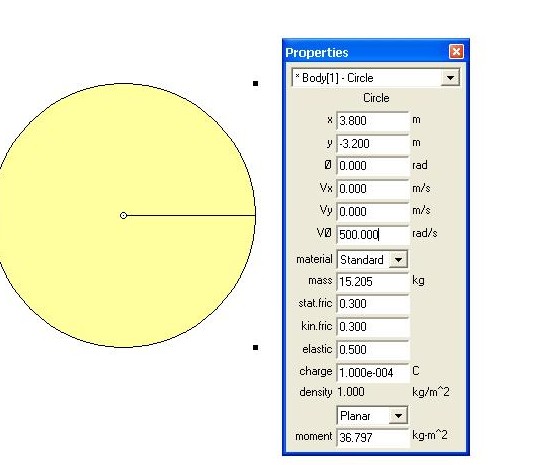The image size is (543, 465).
Task: Expand the material Standard dropdown
Action: (398, 260)
